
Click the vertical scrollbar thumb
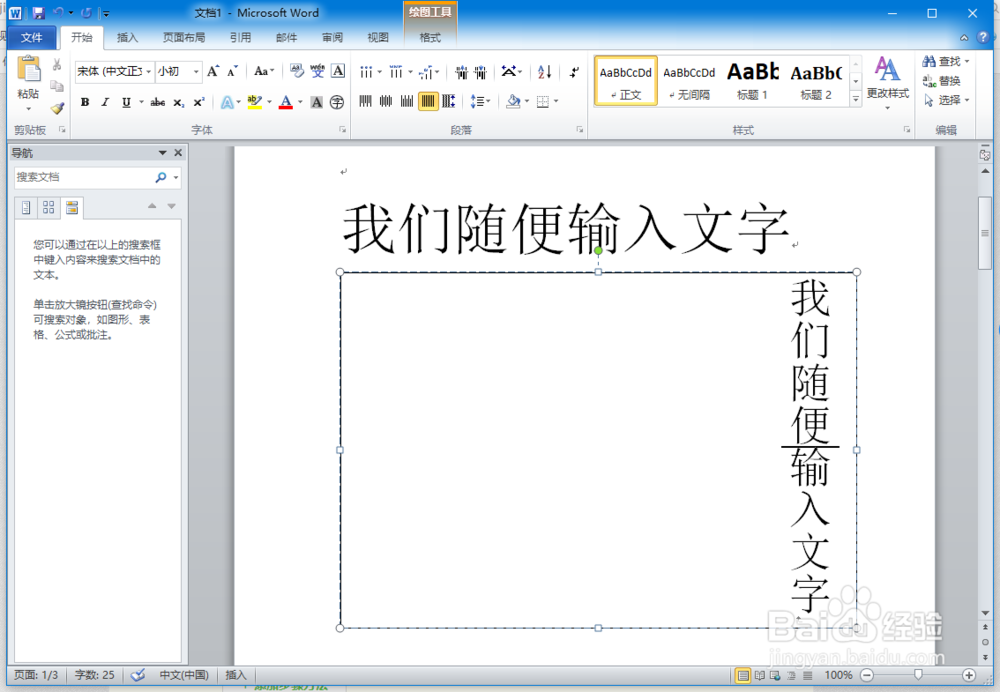(985, 233)
